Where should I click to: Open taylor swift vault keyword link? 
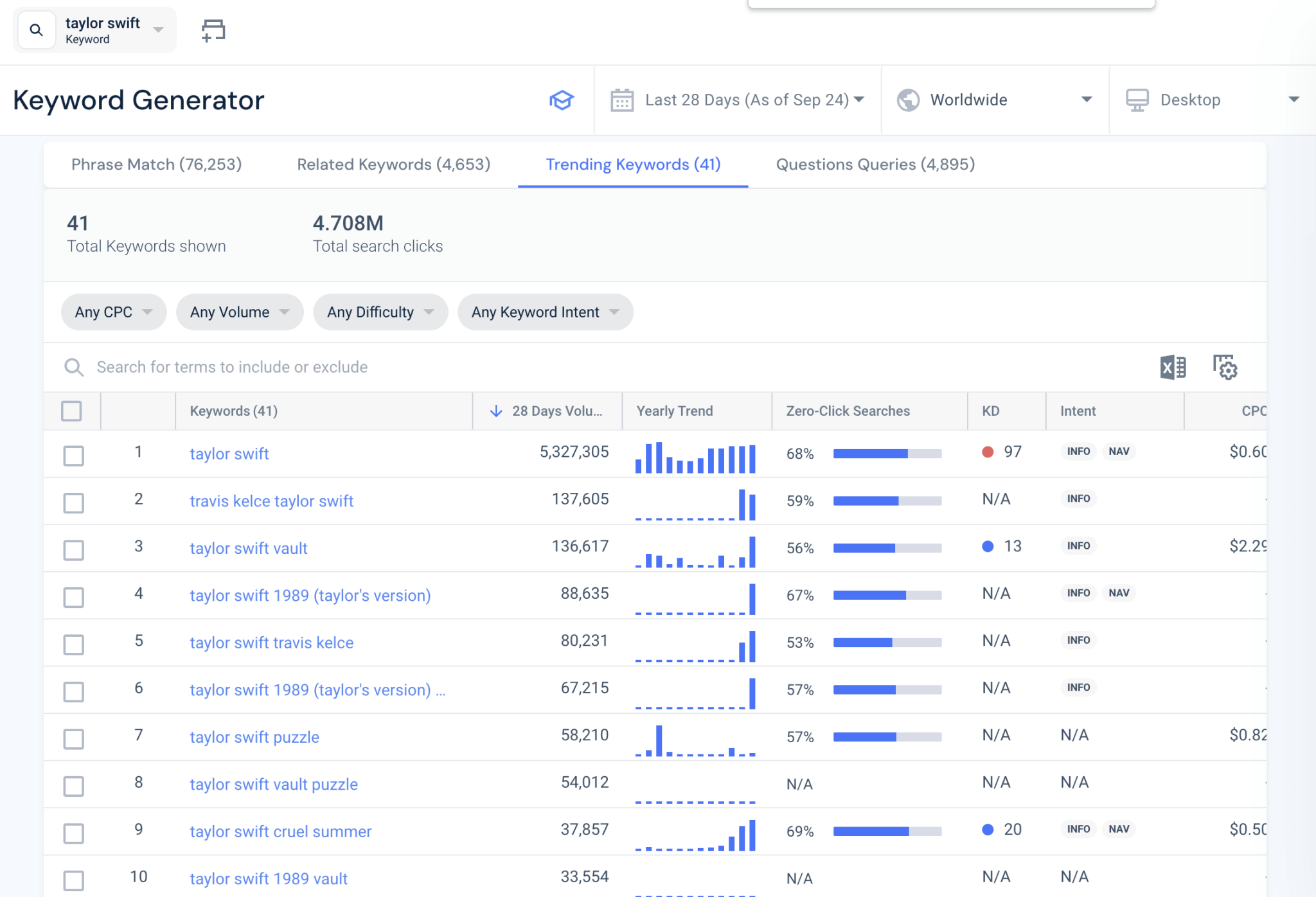click(x=249, y=549)
